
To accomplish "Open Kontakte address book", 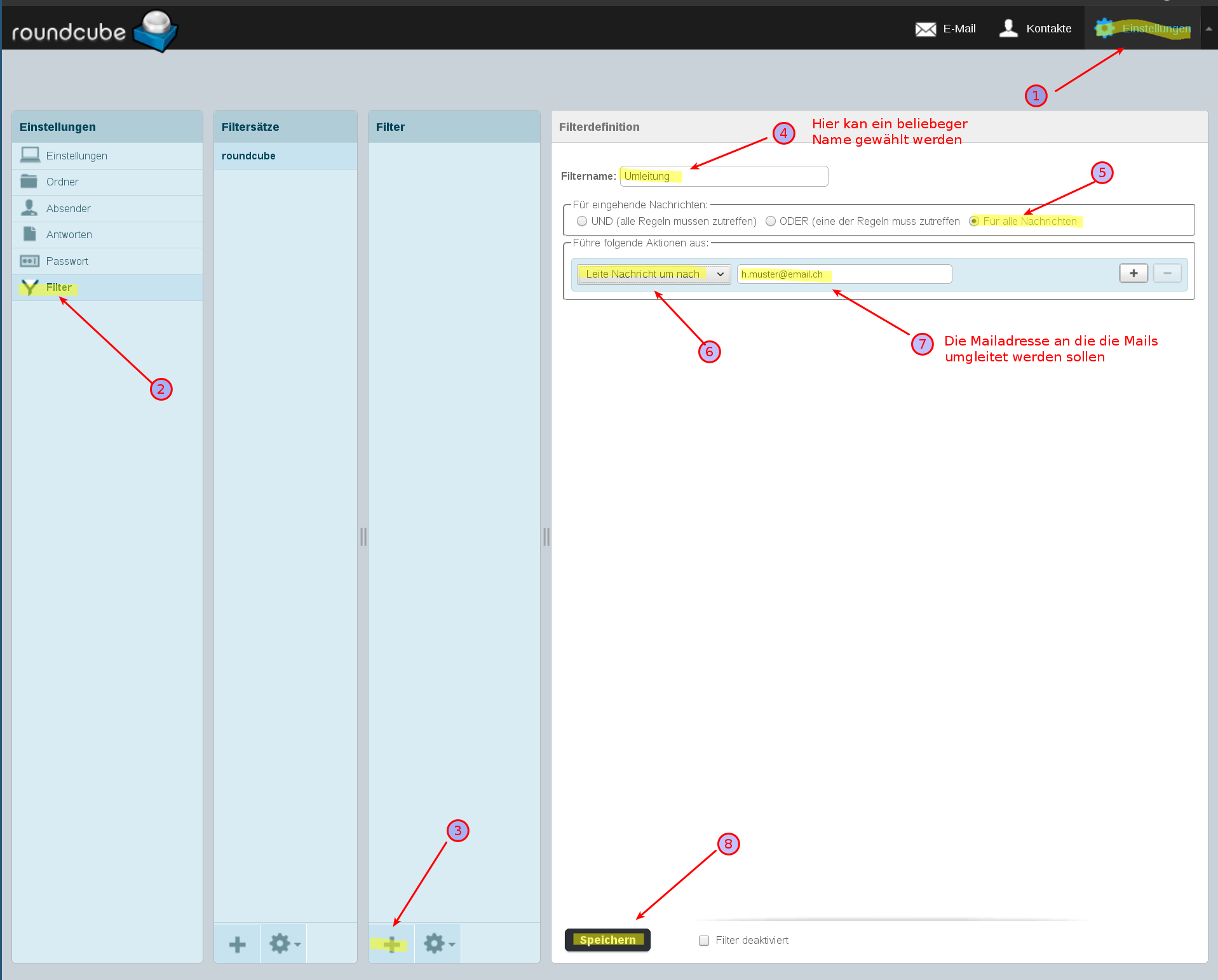I will pos(1035,29).
